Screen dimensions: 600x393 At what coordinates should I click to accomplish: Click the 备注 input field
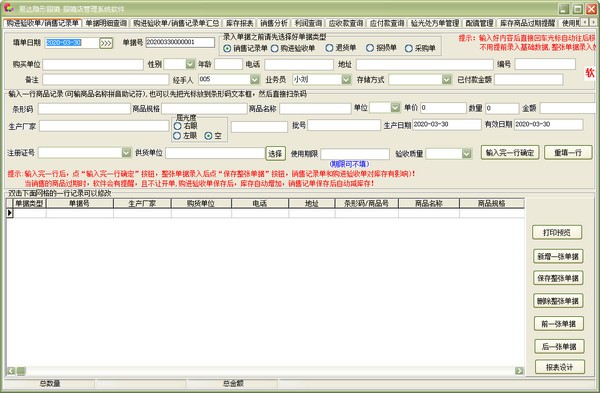coord(106,80)
